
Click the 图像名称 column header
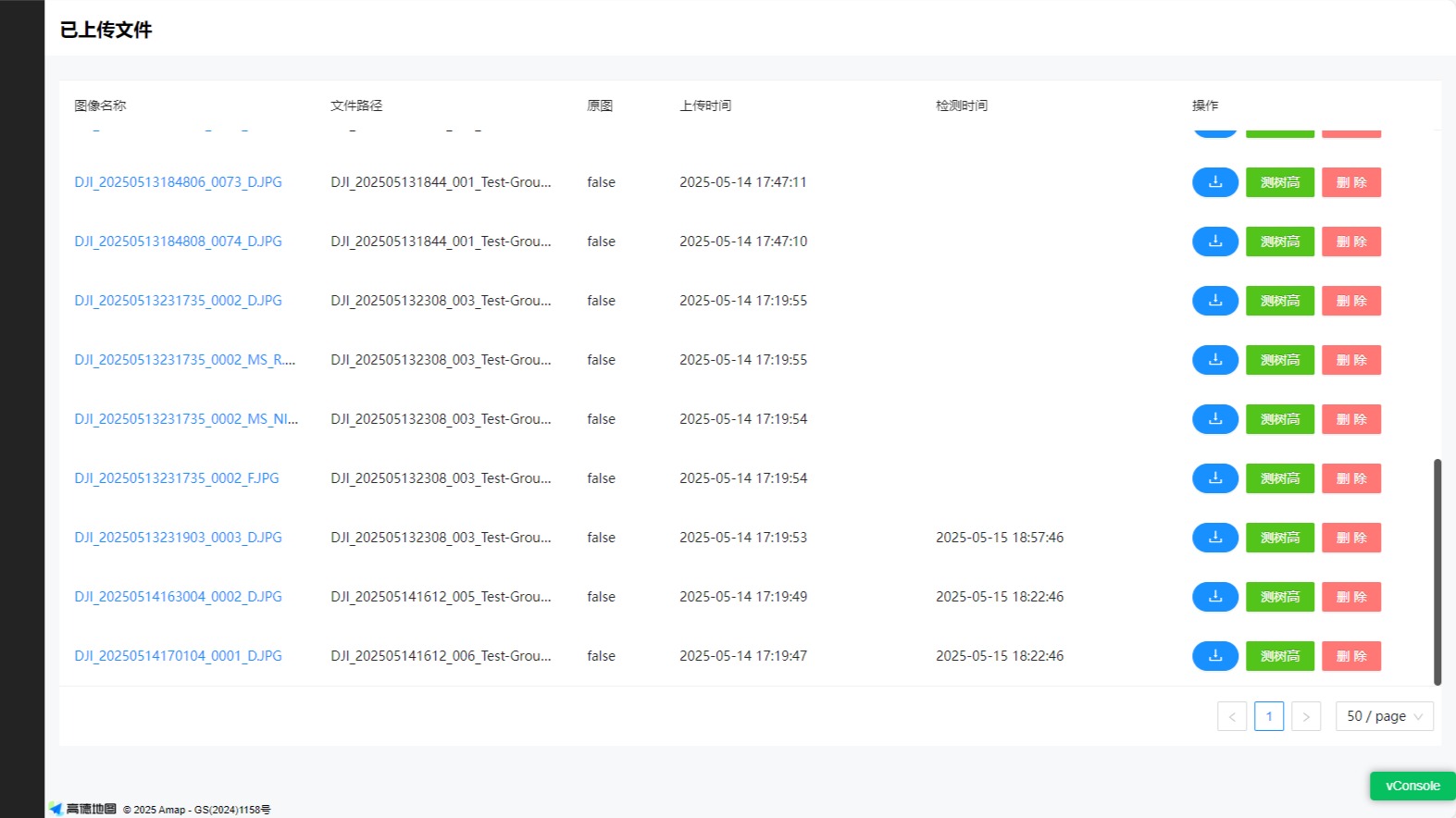[x=100, y=105]
